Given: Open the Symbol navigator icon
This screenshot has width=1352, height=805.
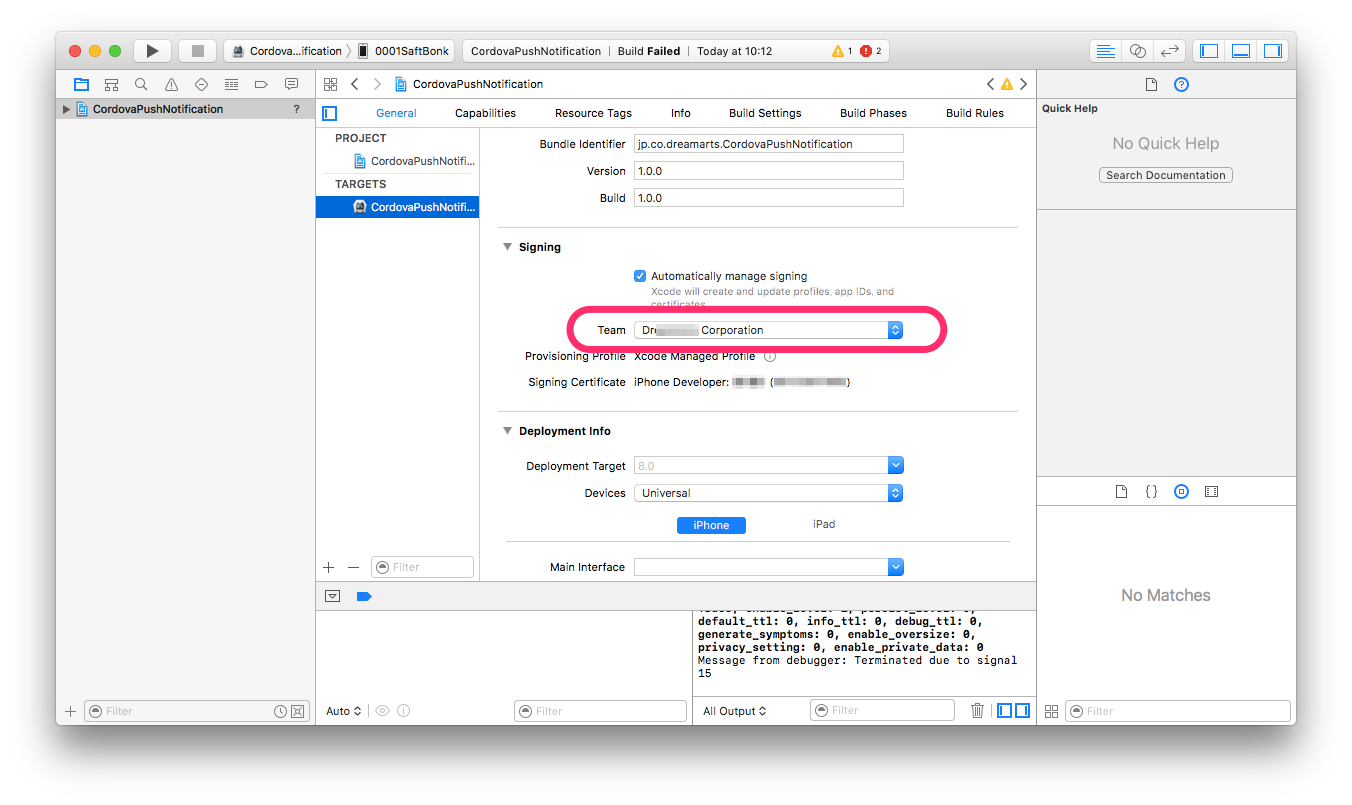Looking at the screenshot, I should 112,84.
